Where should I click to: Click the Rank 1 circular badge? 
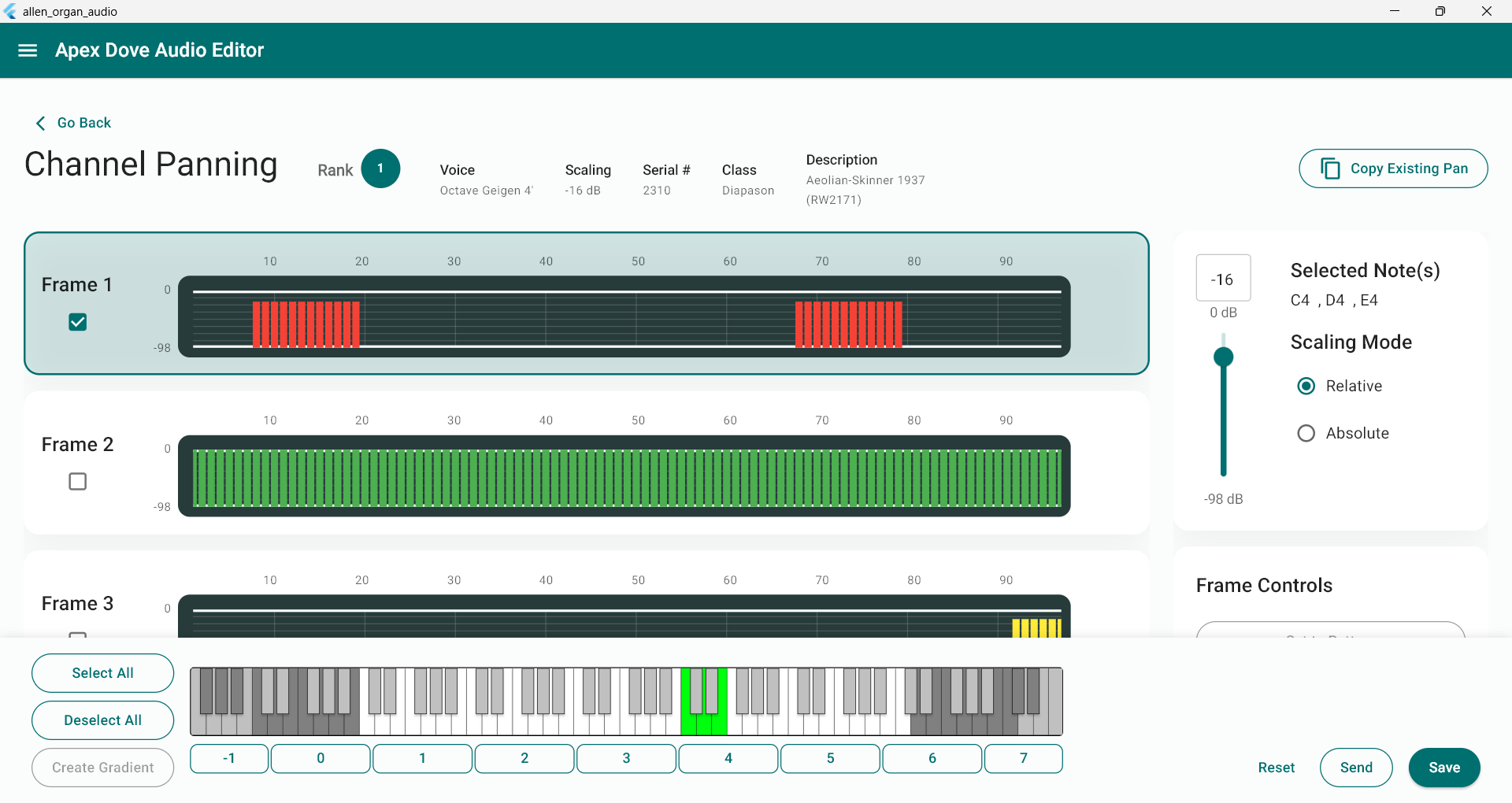coord(380,168)
